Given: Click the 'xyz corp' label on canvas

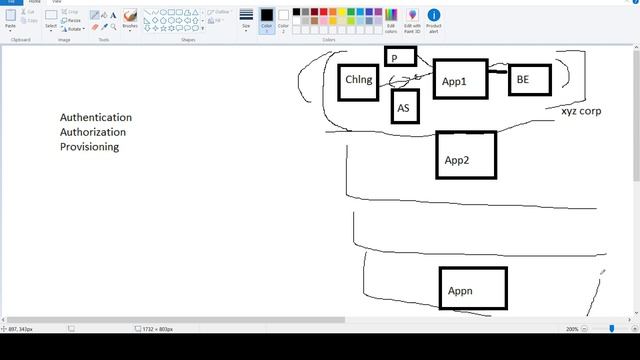Looking at the screenshot, I should click(581, 111).
